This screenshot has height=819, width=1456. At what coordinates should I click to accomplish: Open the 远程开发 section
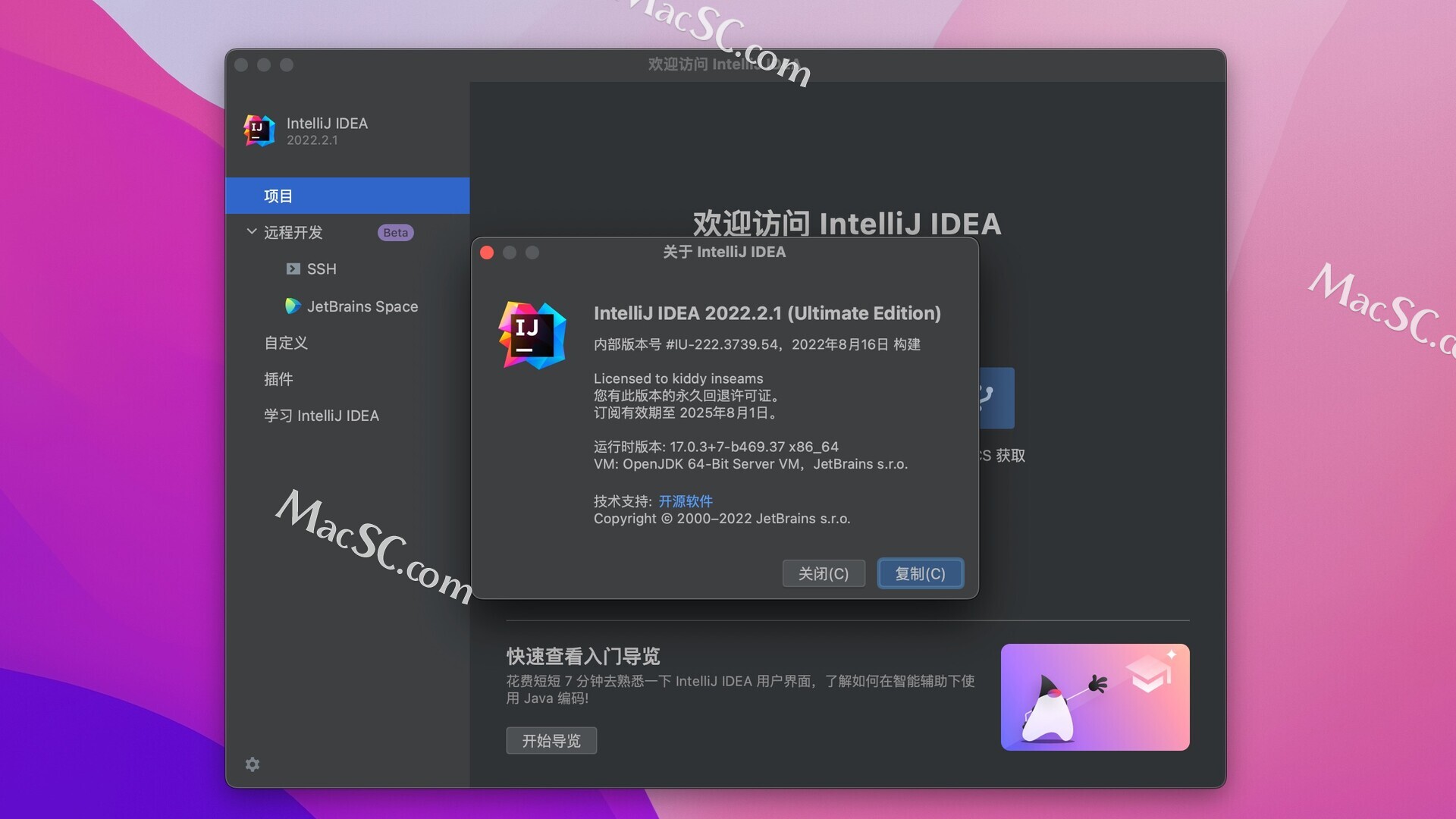click(293, 232)
